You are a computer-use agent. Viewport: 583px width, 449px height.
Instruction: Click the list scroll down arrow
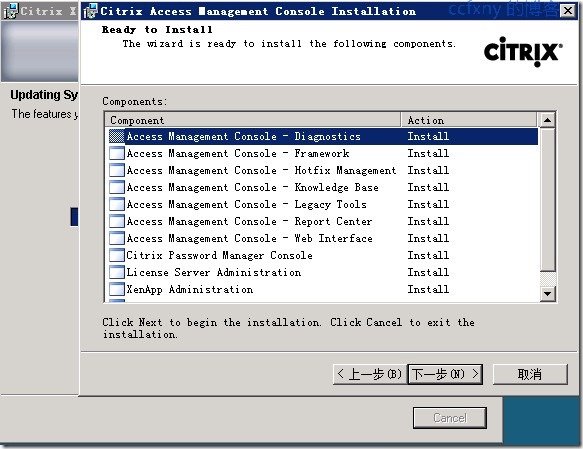pyautogui.click(x=547, y=294)
